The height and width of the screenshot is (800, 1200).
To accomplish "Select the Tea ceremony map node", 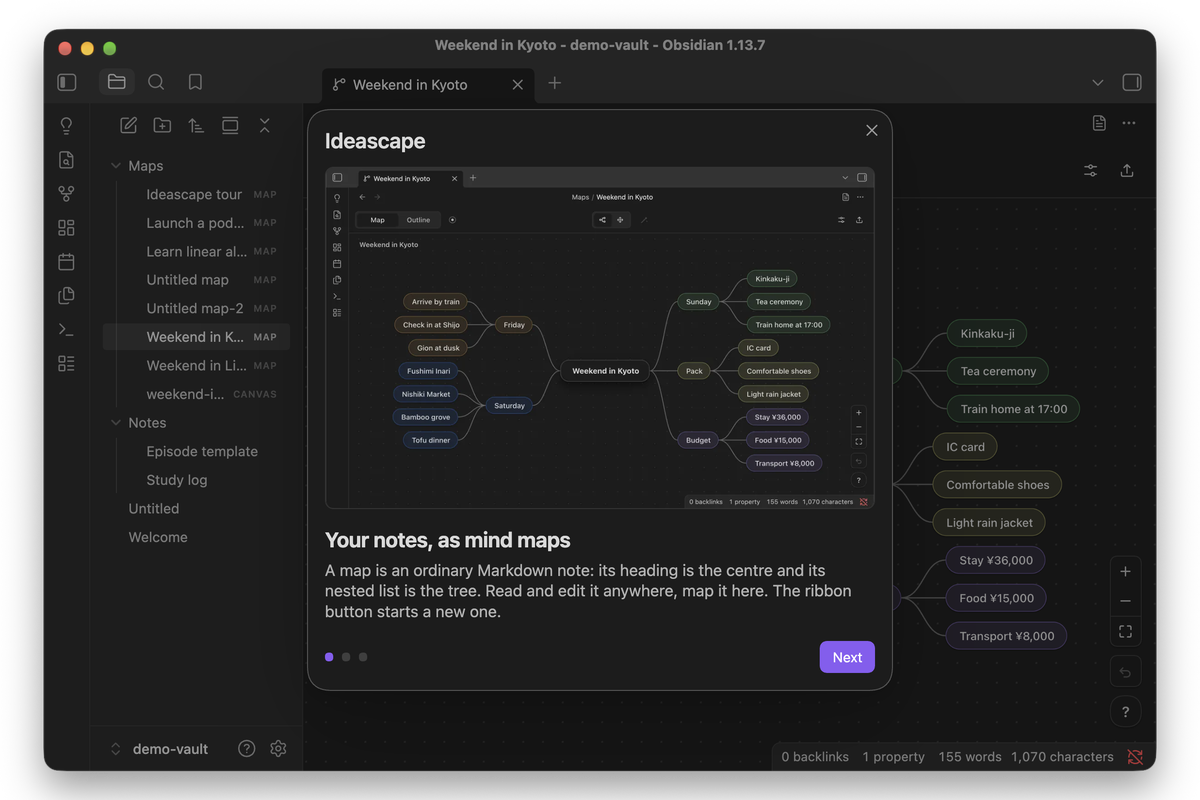I will pos(998,371).
